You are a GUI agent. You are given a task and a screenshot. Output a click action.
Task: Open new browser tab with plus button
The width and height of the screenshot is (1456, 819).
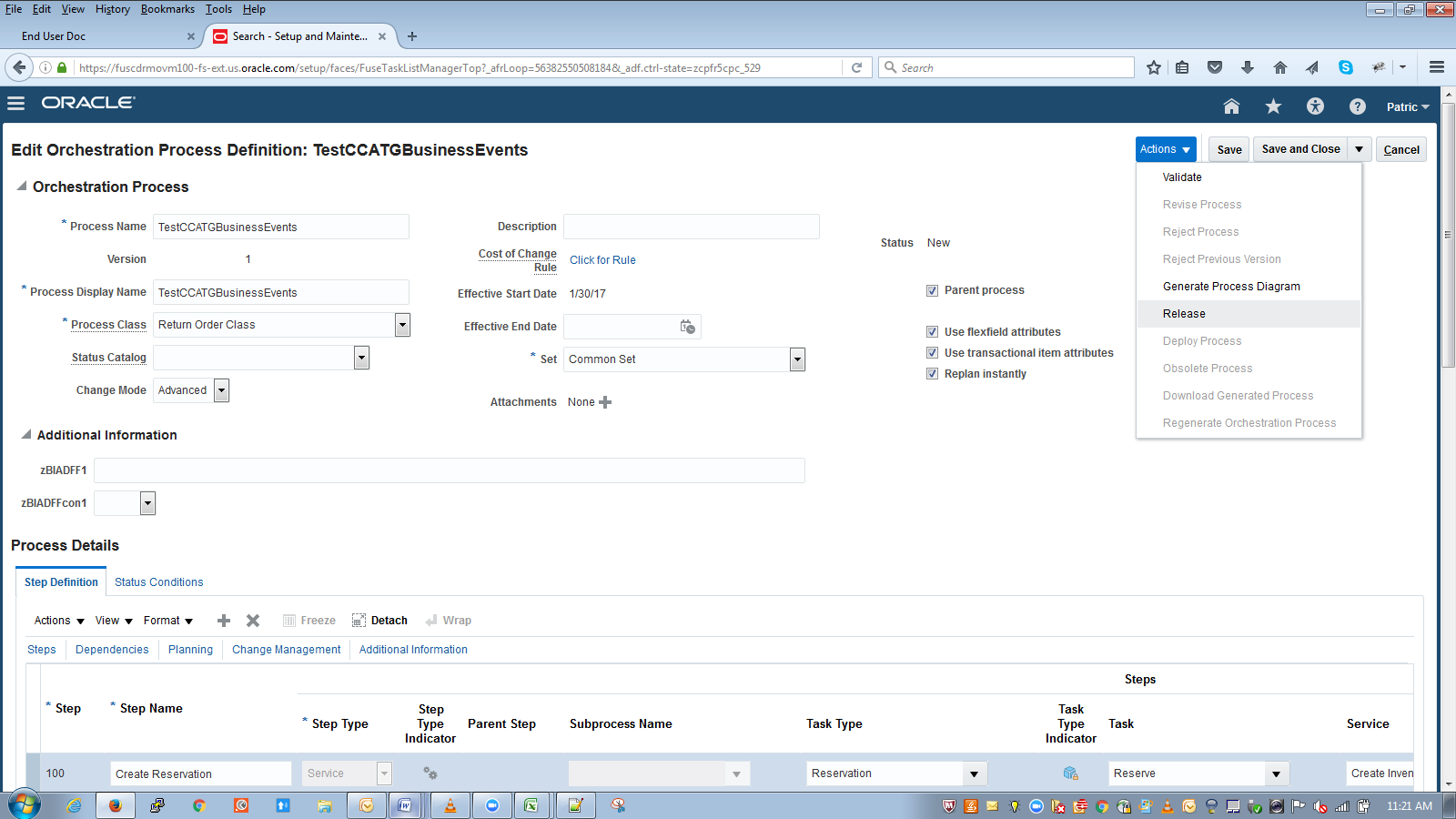(412, 36)
